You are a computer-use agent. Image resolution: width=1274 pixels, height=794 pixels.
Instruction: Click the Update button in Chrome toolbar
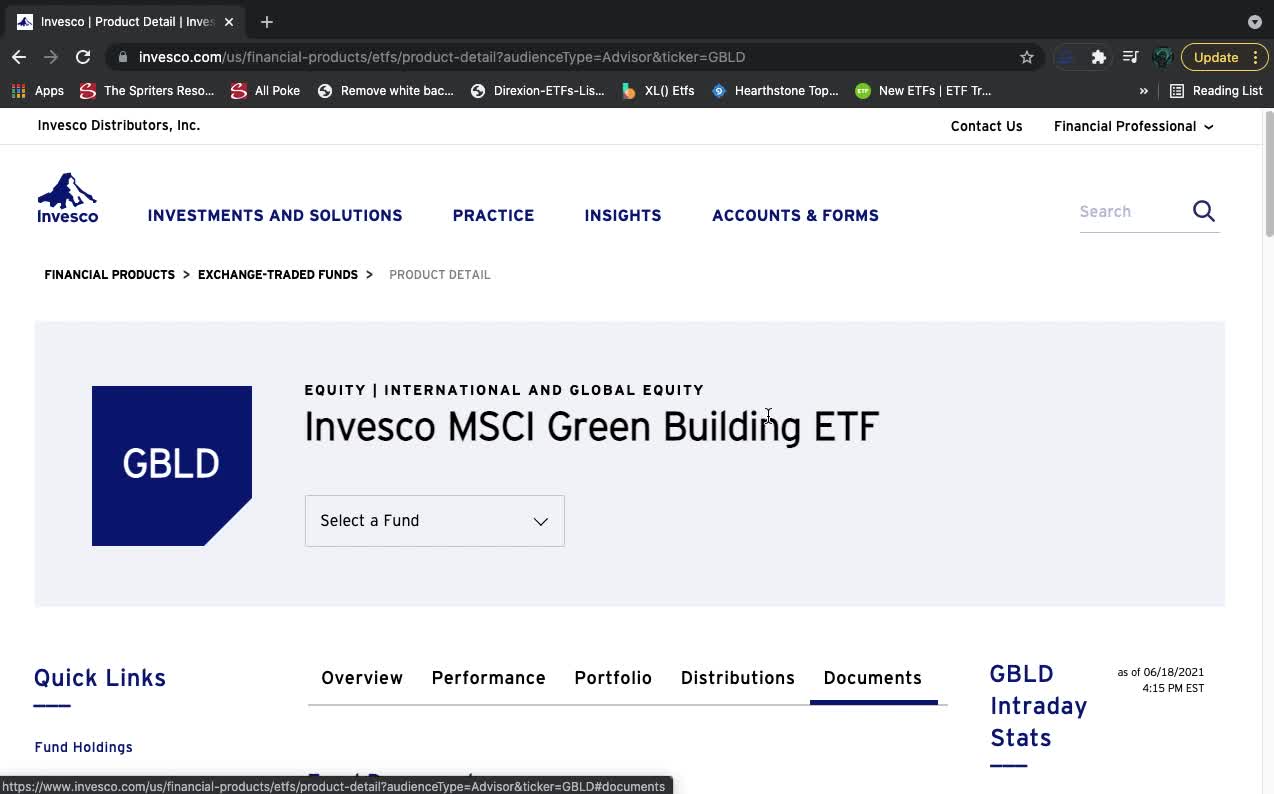click(1216, 57)
